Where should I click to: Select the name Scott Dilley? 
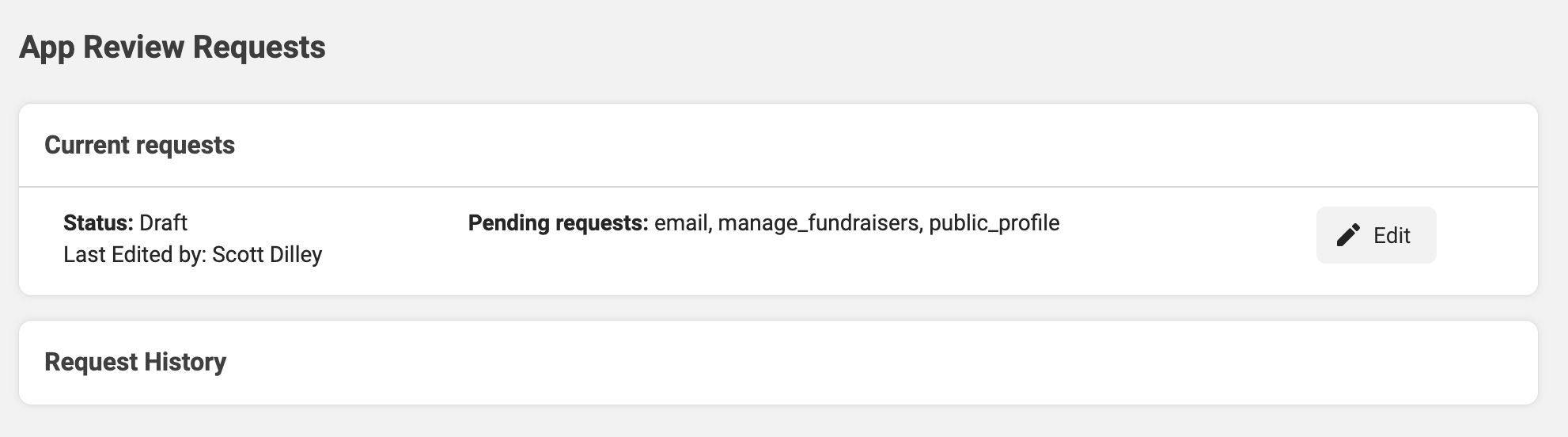pyautogui.click(x=267, y=255)
